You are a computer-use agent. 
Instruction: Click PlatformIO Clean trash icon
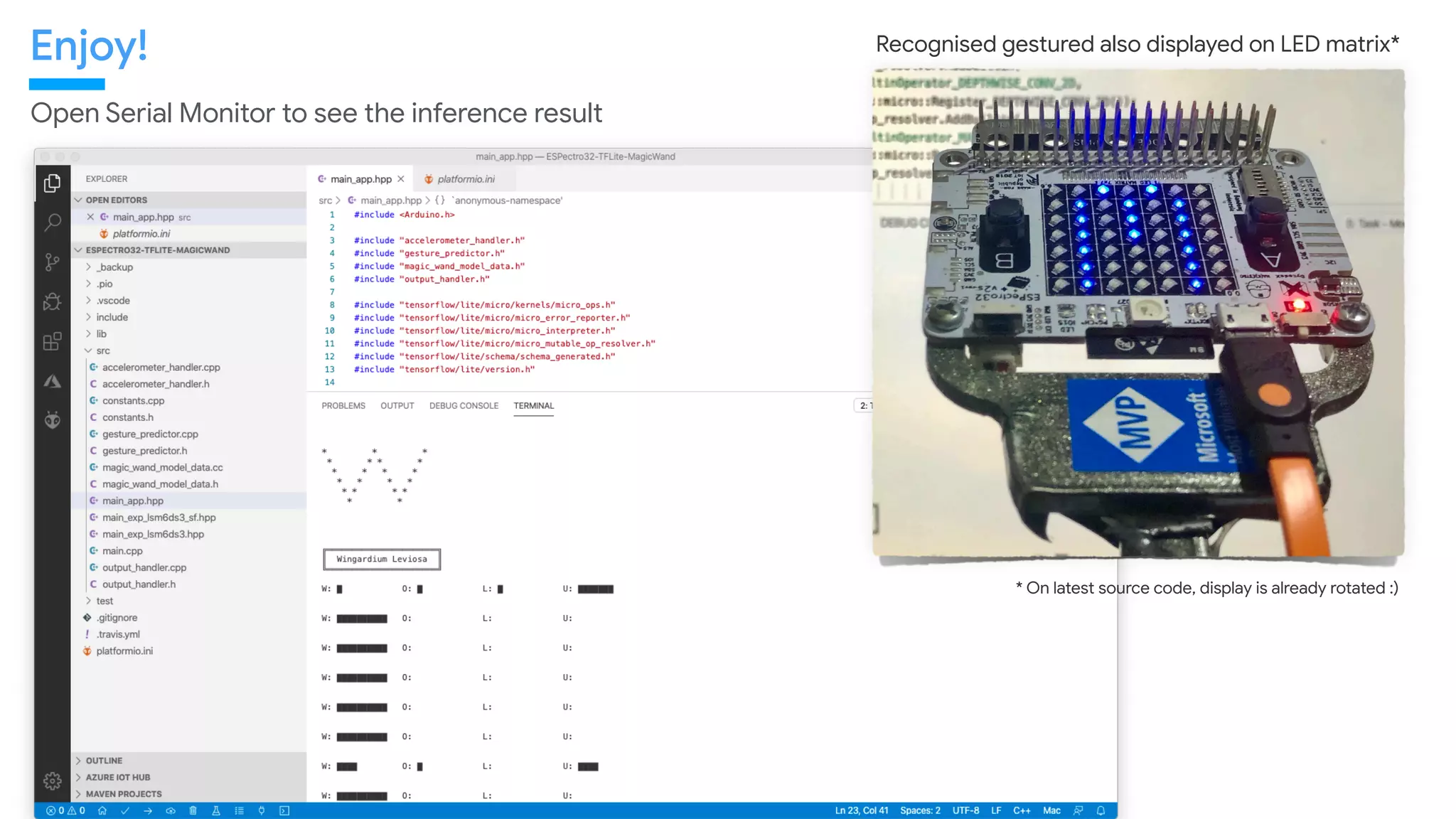[193, 810]
